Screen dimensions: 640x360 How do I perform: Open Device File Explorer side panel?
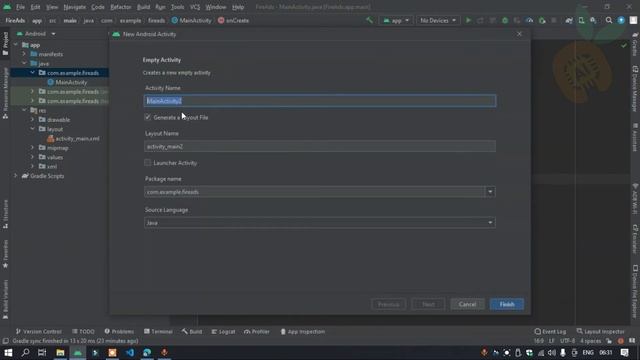pyautogui.click(x=635, y=291)
